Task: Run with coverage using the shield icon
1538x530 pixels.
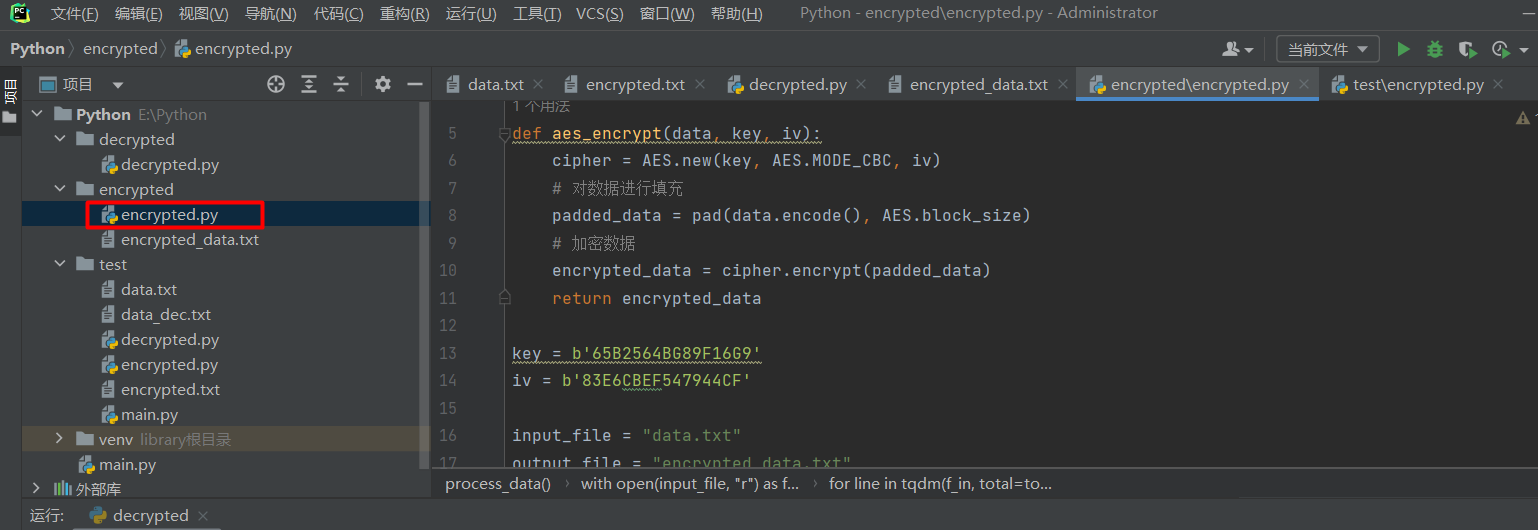Action: [x=1467, y=49]
